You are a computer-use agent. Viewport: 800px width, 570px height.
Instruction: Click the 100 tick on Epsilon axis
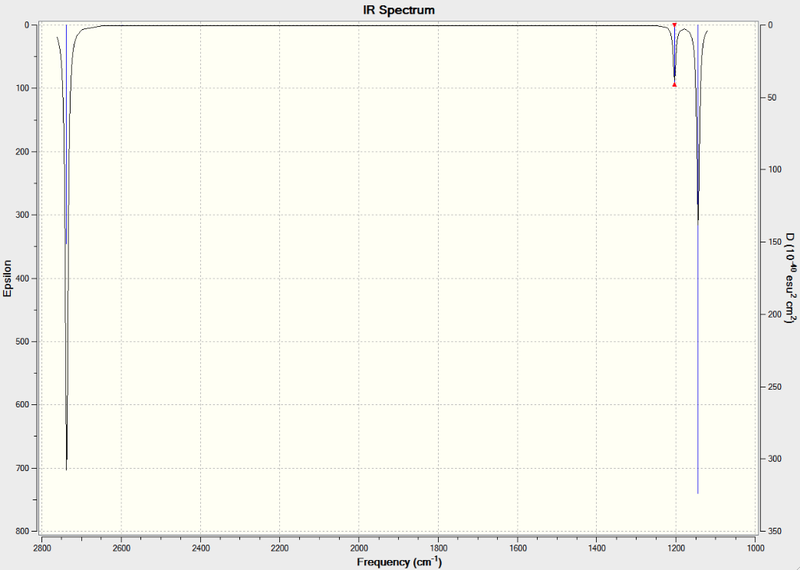coord(23,88)
